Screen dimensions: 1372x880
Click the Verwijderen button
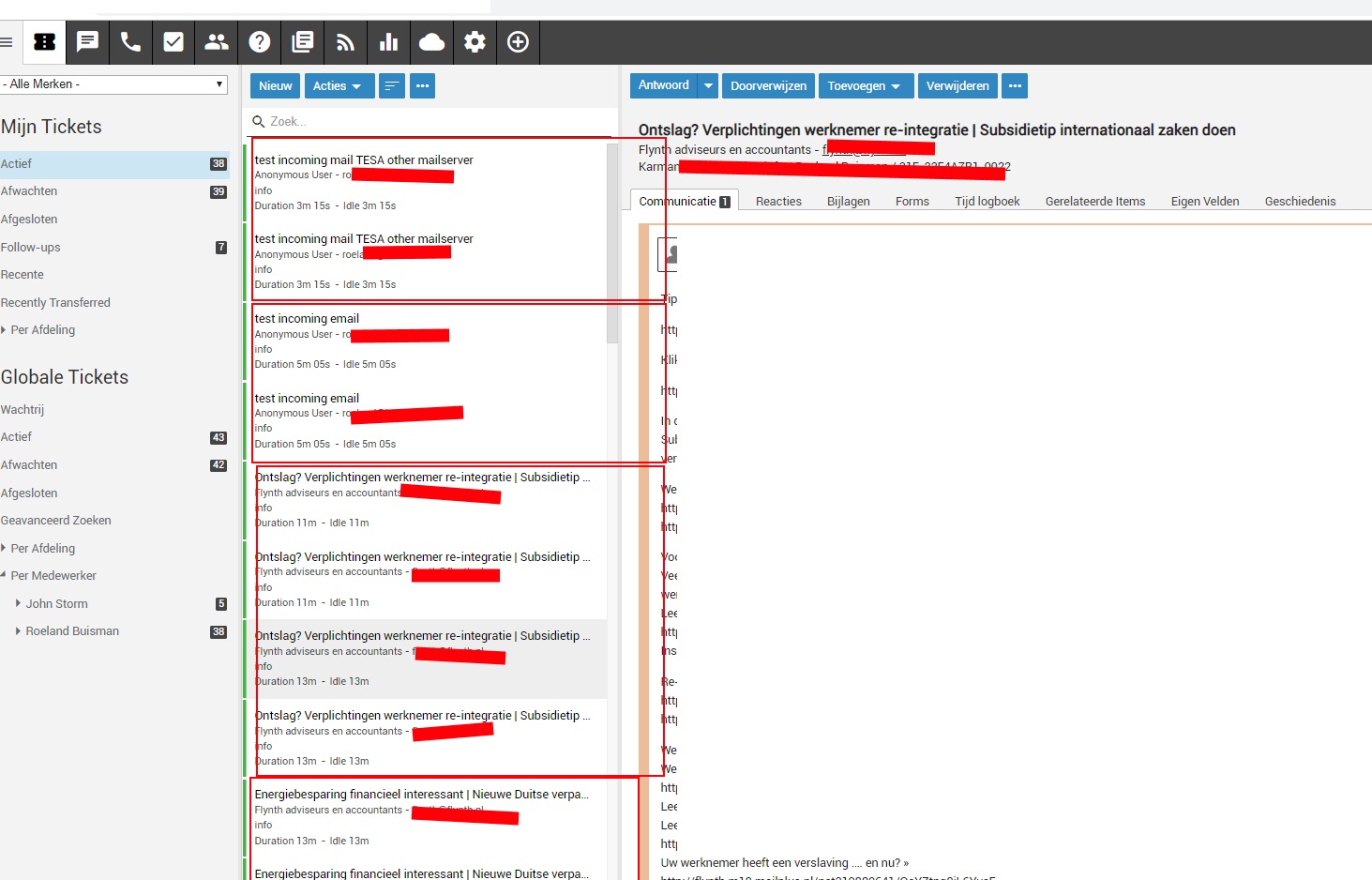(957, 86)
